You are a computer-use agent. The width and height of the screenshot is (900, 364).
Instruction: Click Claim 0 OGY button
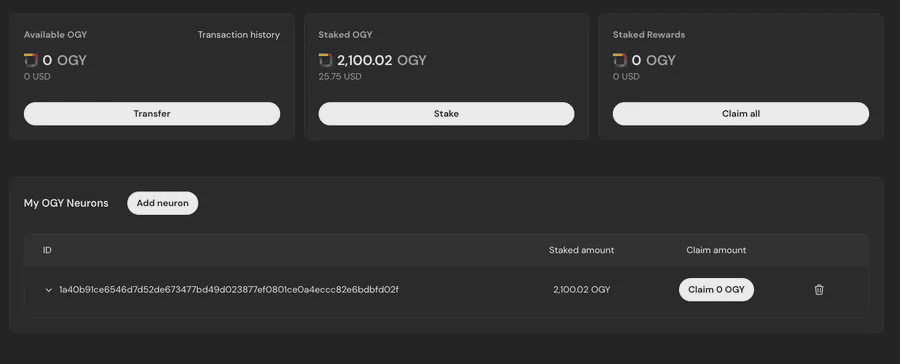[x=716, y=289]
